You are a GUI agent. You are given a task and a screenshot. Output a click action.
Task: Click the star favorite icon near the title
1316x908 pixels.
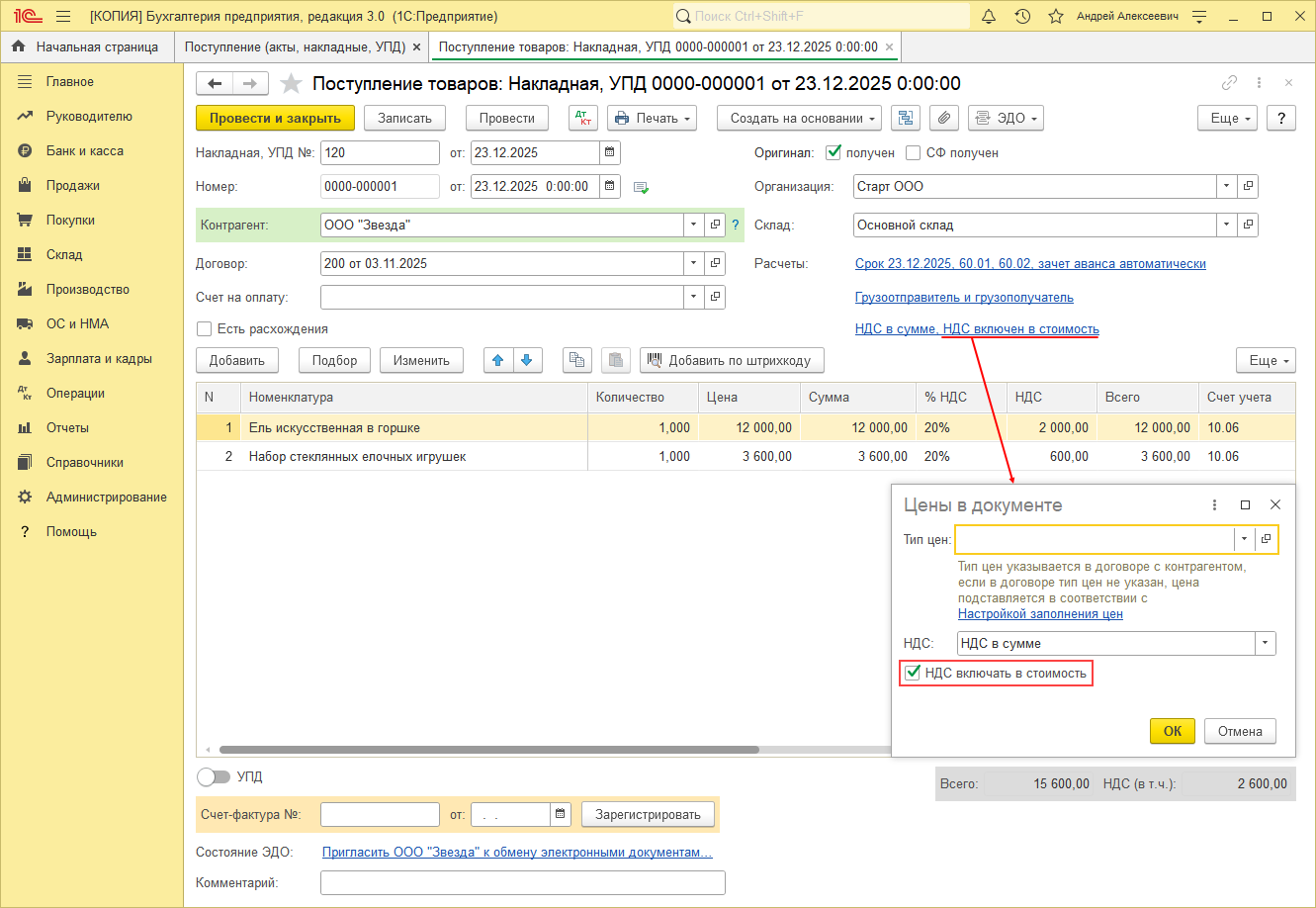(291, 84)
